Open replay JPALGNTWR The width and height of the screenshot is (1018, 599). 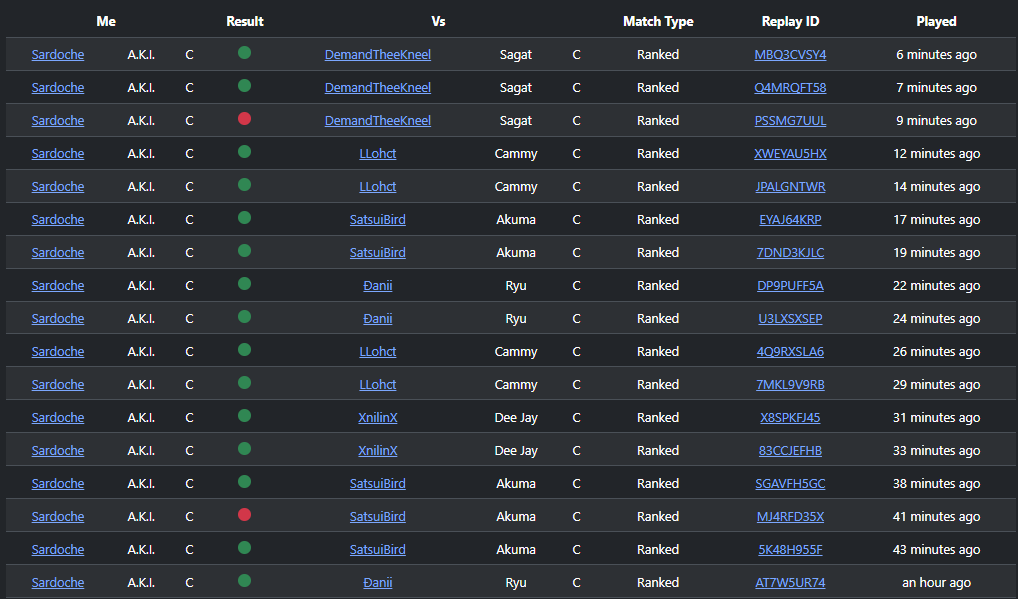[x=790, y=187]
